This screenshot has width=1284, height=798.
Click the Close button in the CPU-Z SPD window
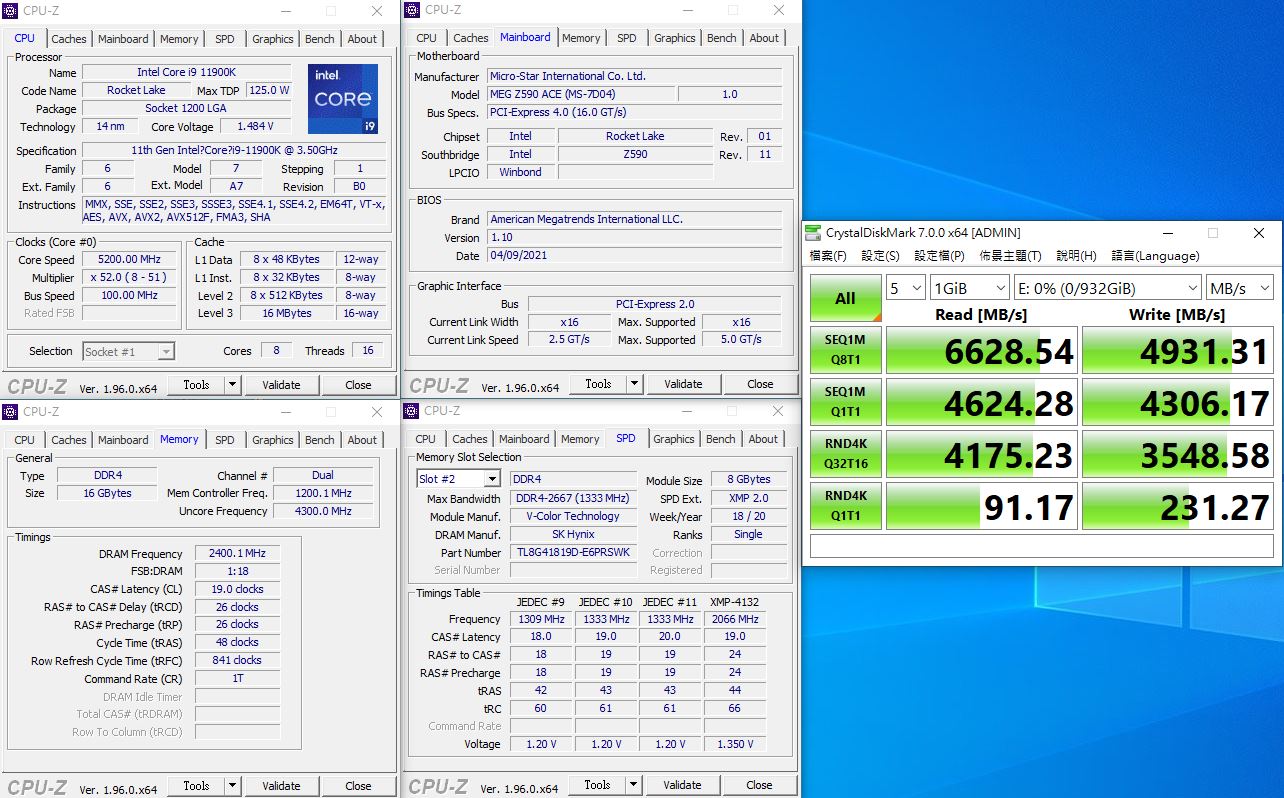pos(759,785)
